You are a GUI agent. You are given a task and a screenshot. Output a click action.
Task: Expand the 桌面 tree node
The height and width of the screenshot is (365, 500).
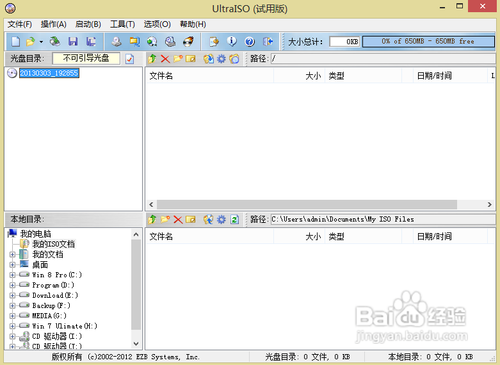12,265
